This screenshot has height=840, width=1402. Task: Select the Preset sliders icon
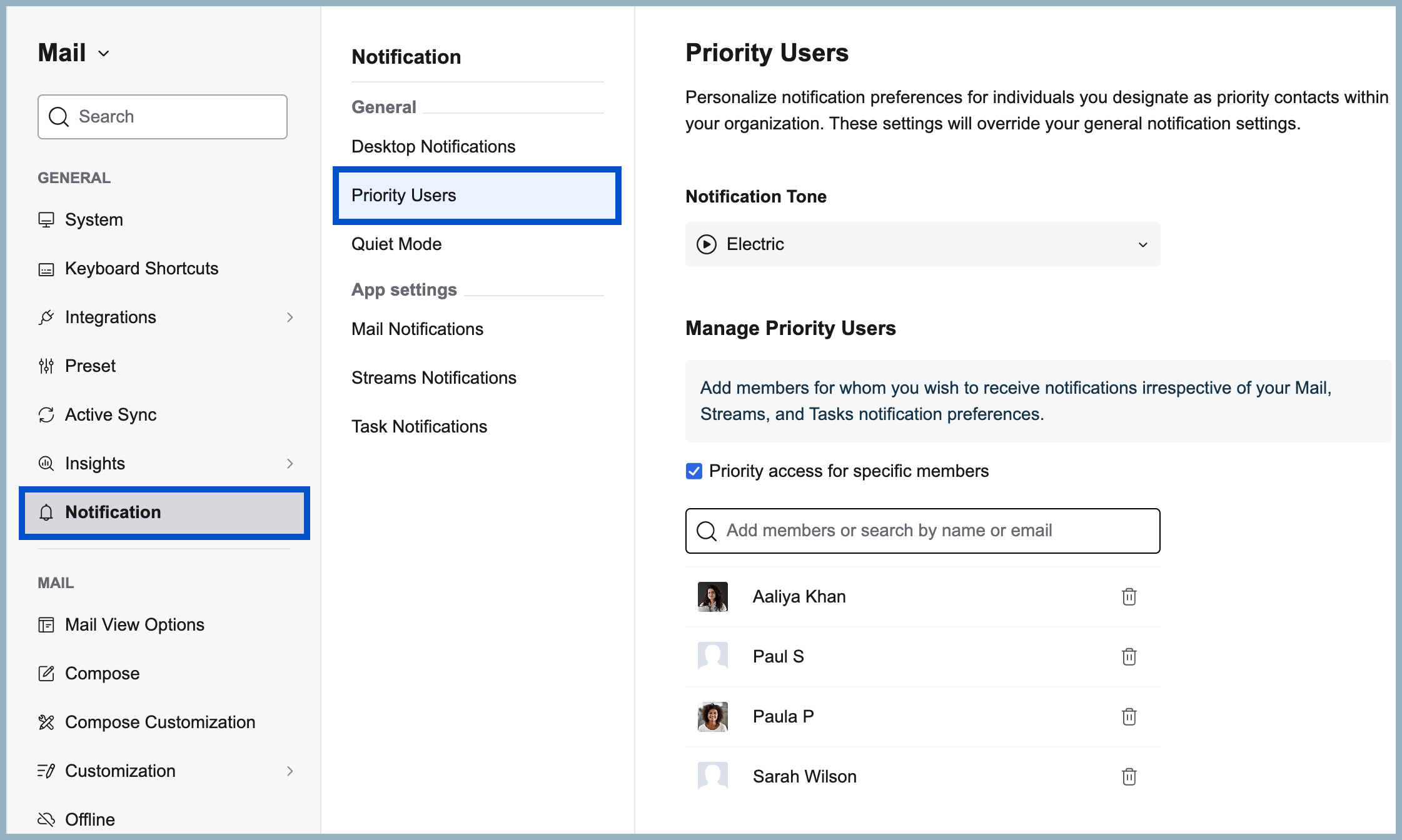point(46,366)
